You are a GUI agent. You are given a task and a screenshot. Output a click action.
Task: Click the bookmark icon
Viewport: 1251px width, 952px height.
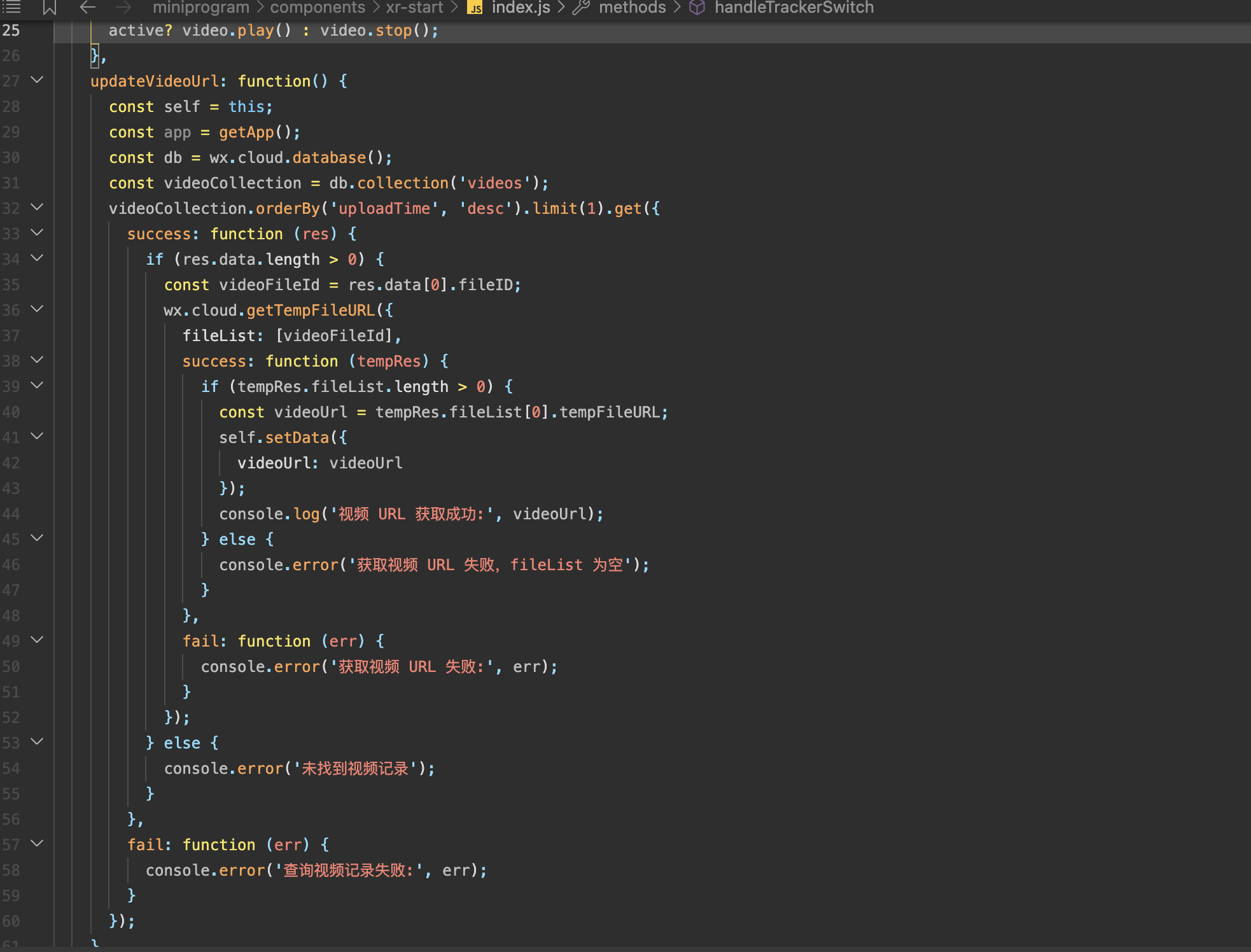click(x=50, y=7)
